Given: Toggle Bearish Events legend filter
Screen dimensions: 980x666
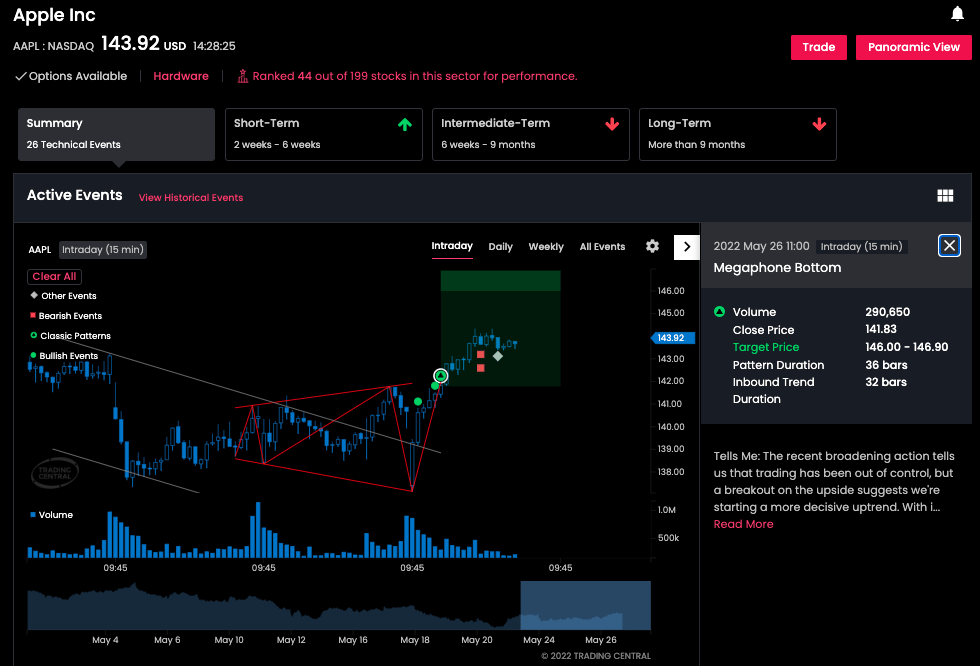Looking at the screenshot, I should 66,316.
